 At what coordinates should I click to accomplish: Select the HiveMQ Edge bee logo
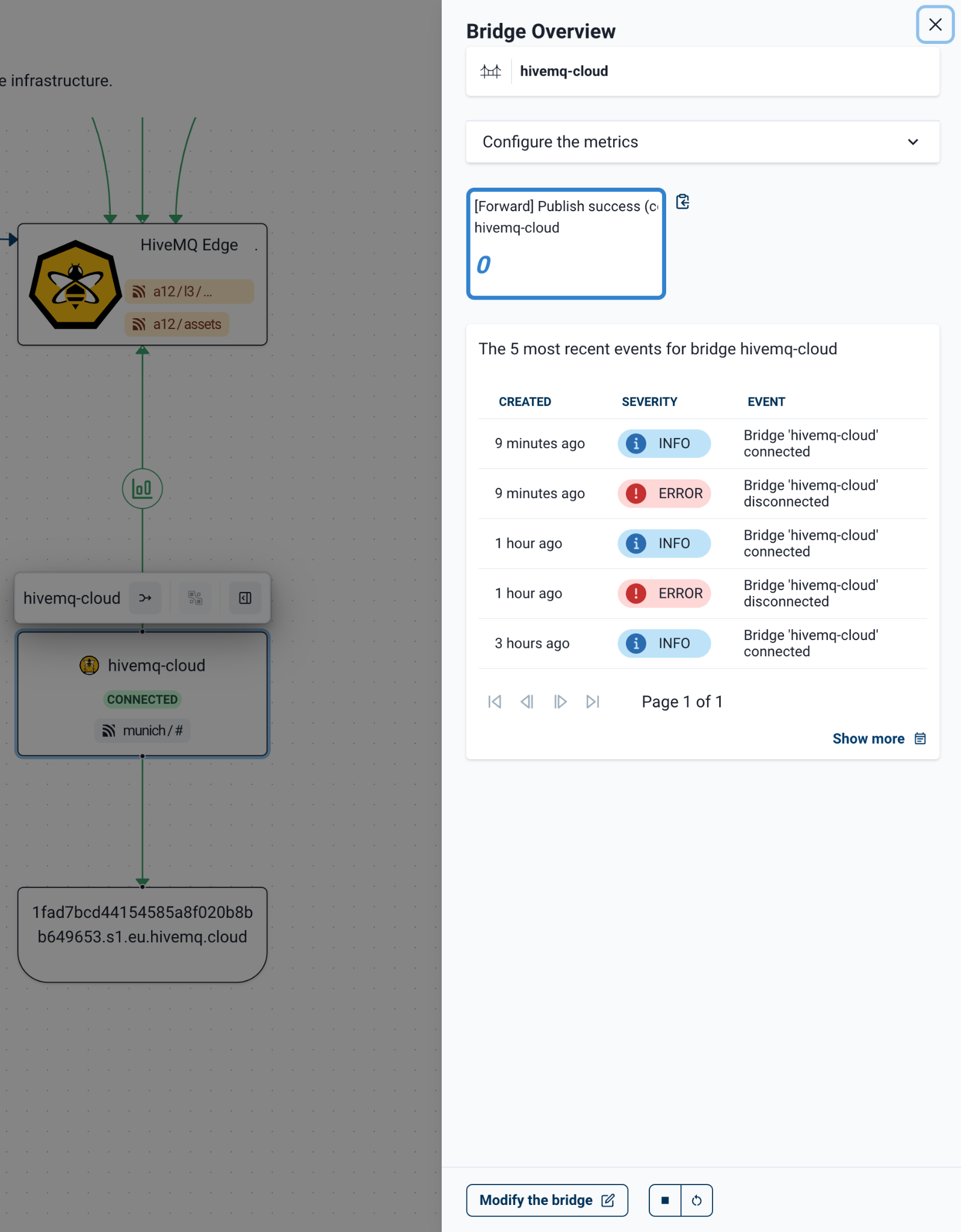[x=75, y=285]
